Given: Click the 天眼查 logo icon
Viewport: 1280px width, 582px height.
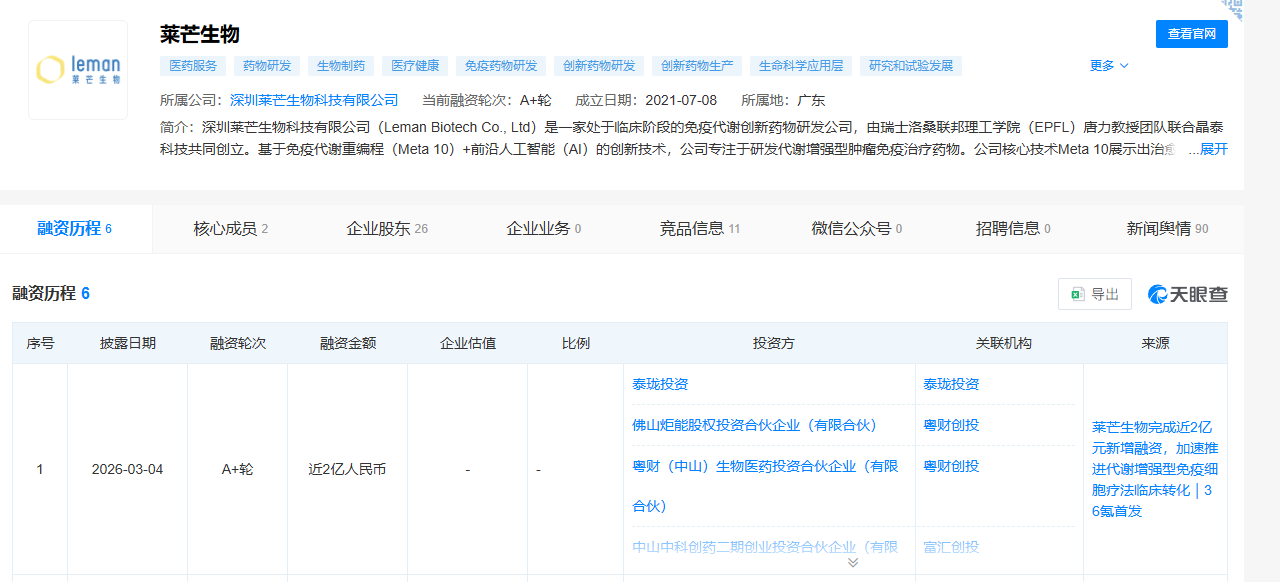Looking at the screenshot, I should 1187,294.
